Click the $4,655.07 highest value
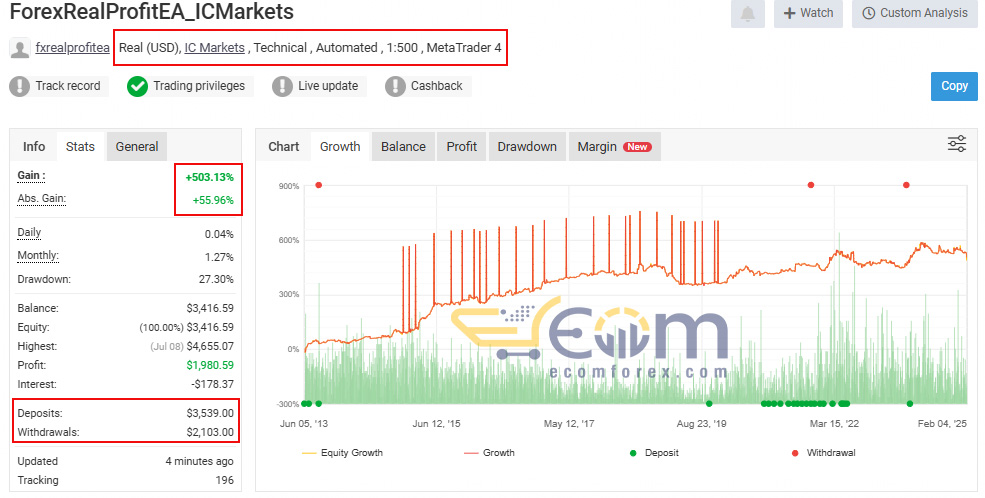The image size is (985, 498). 210,346
